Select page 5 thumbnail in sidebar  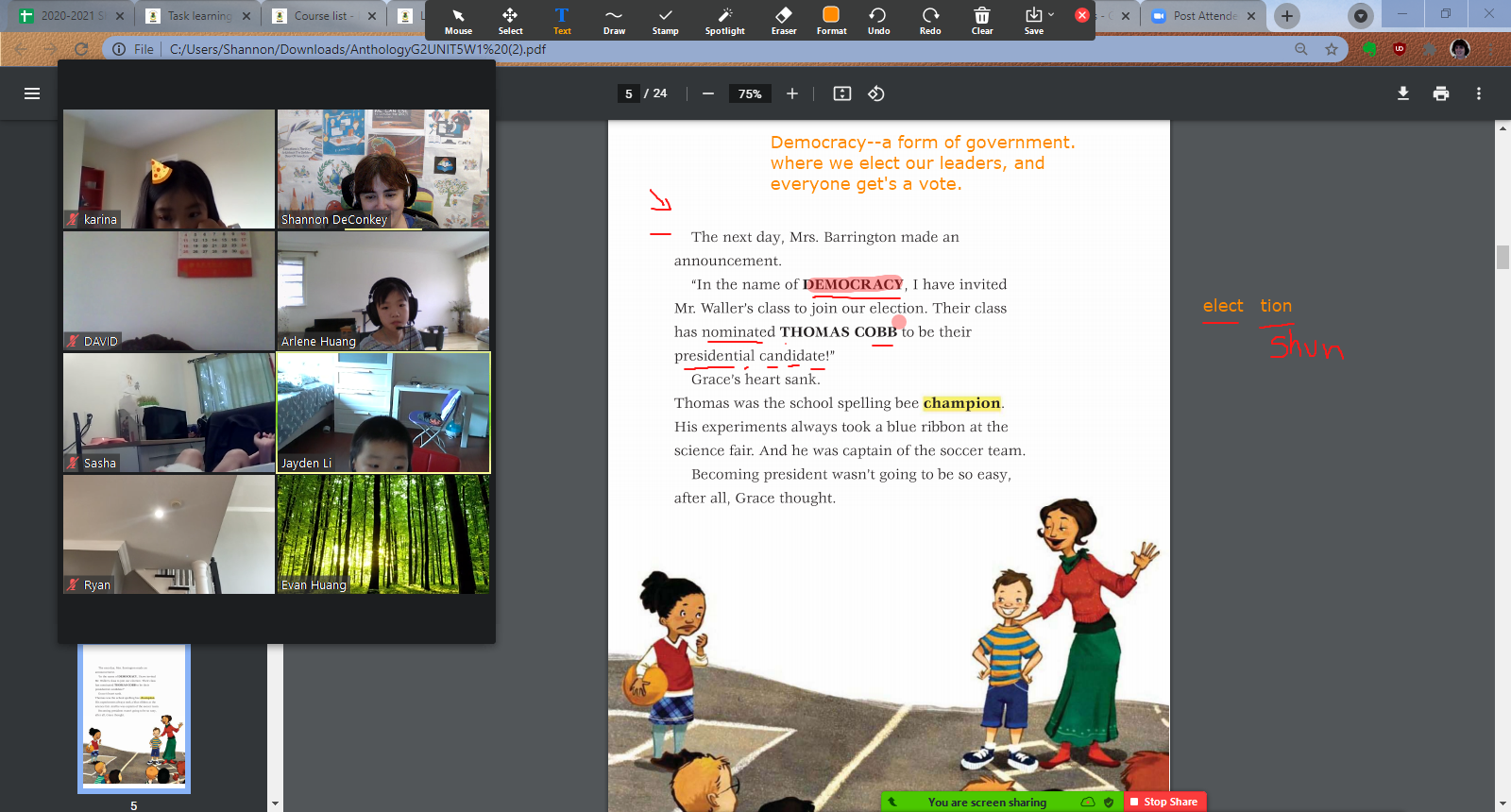point(134,719)
